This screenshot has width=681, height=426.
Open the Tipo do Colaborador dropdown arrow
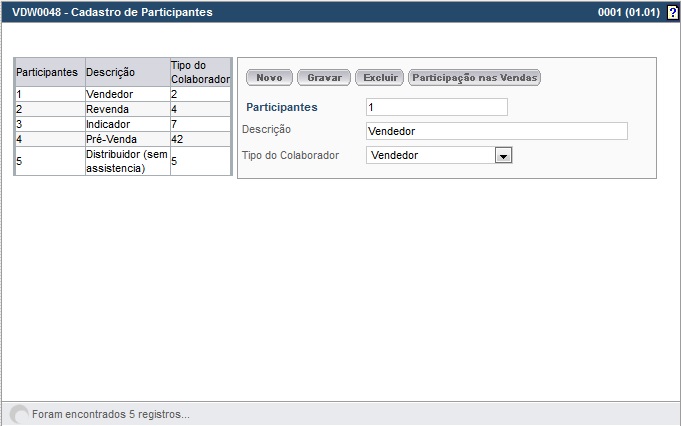click(x=503, y=155)
